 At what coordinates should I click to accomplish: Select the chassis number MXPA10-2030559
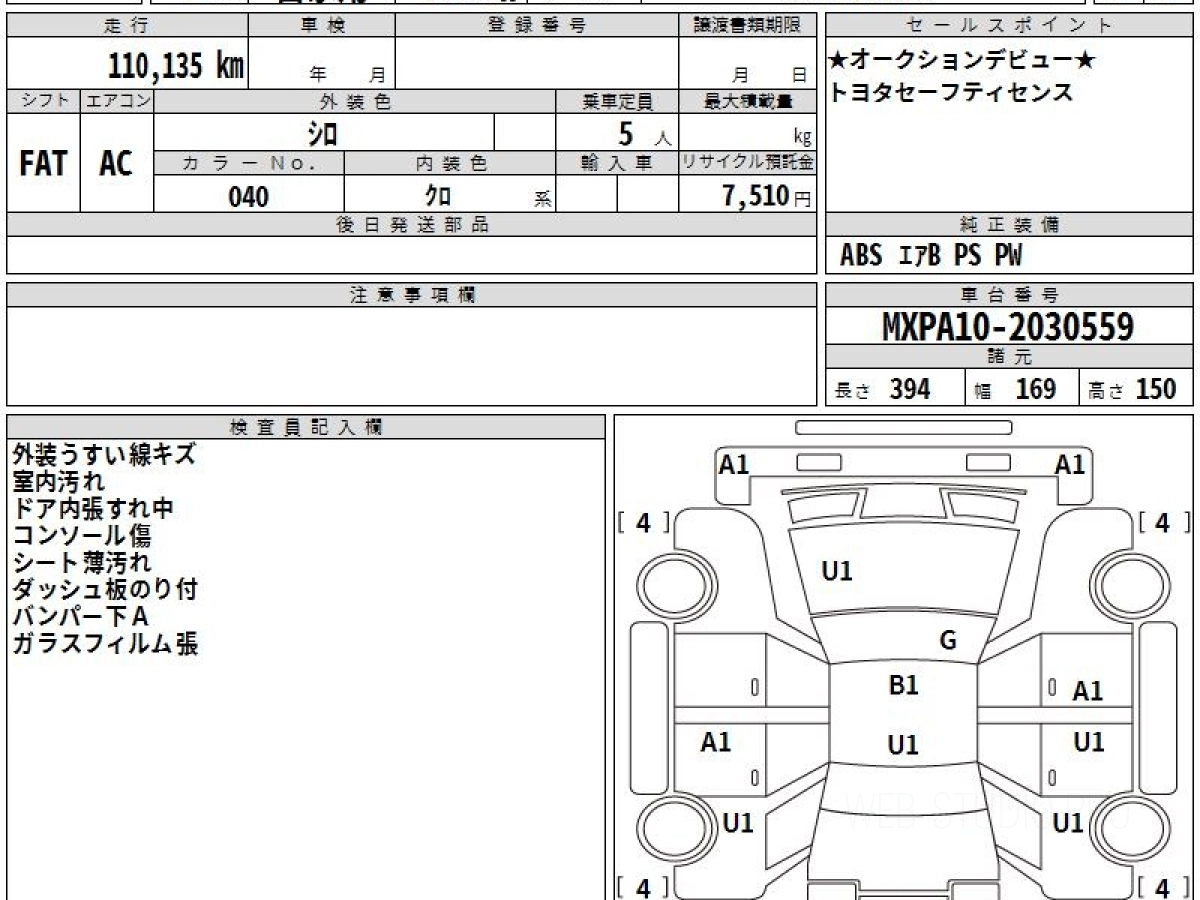(x=1008, y=327)
